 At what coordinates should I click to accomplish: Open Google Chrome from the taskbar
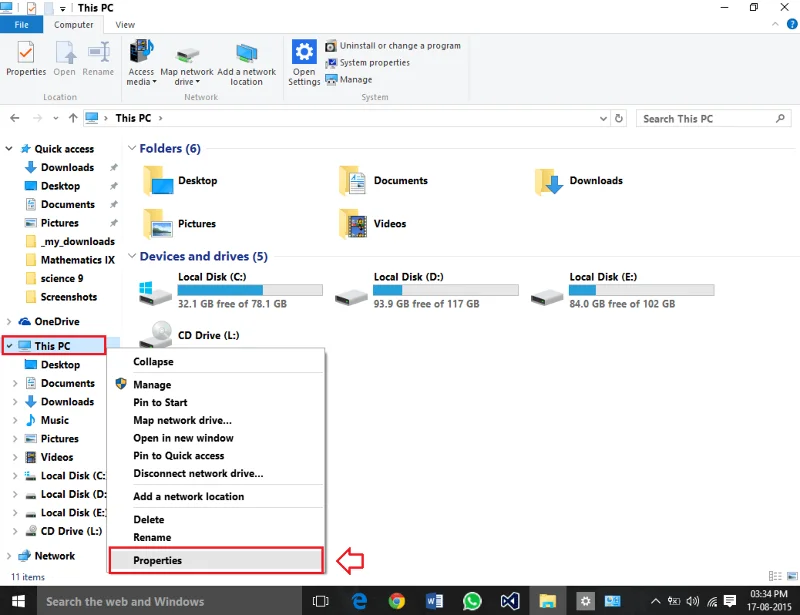396,601
